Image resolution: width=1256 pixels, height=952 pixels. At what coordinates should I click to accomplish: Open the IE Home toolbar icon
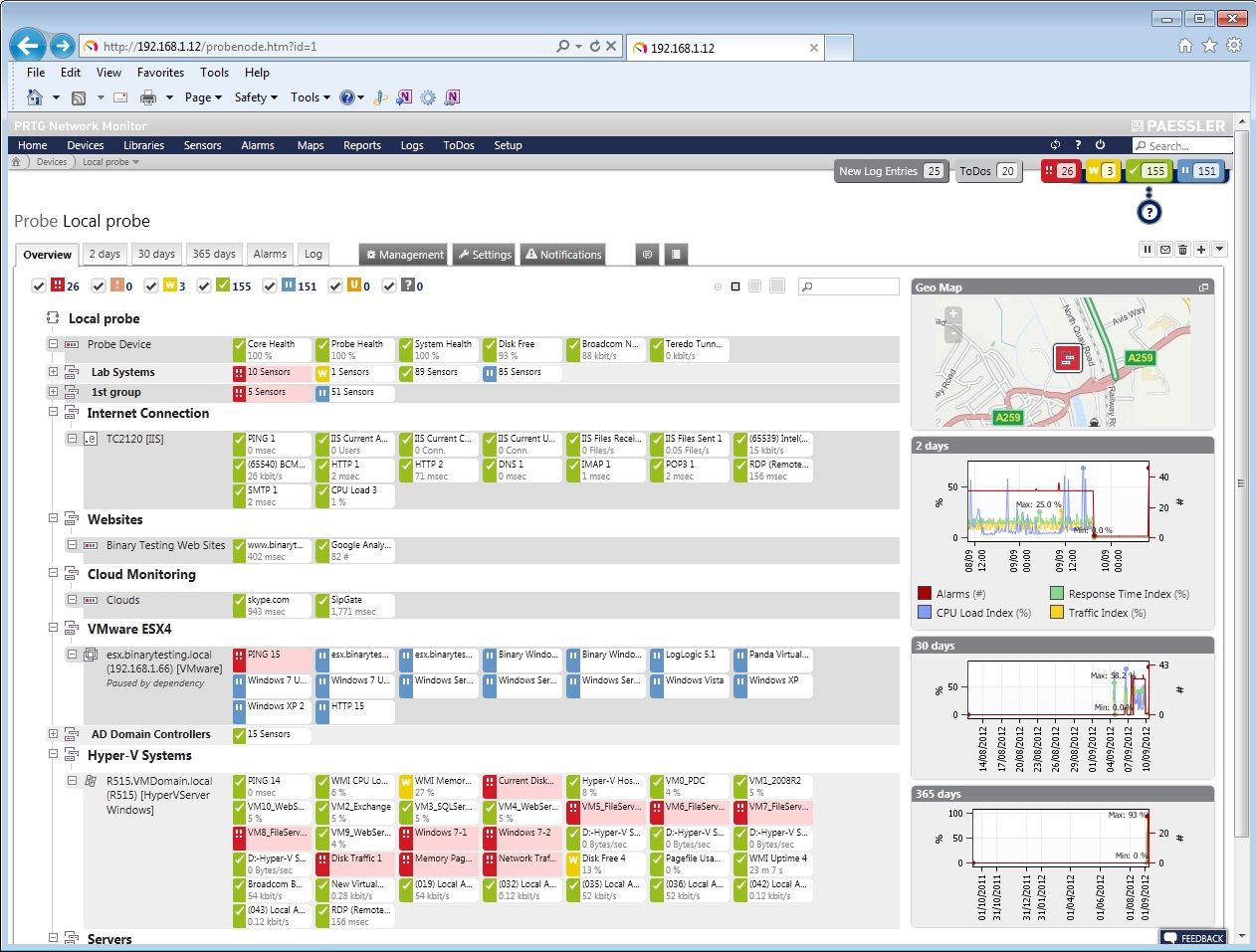click(x=35, y=97)
